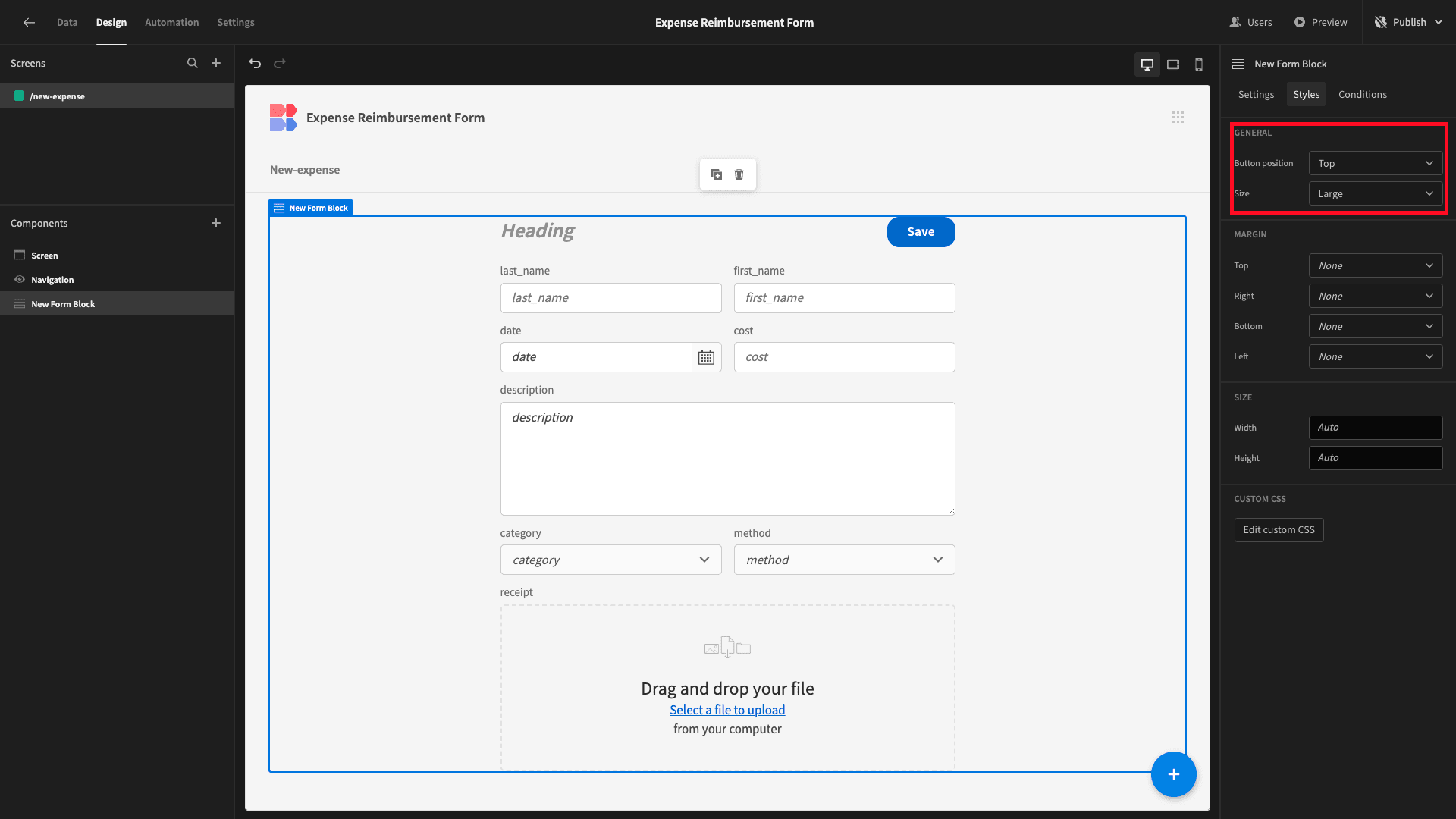
Task: Switch to the Data tab
Action: [67, 22]
